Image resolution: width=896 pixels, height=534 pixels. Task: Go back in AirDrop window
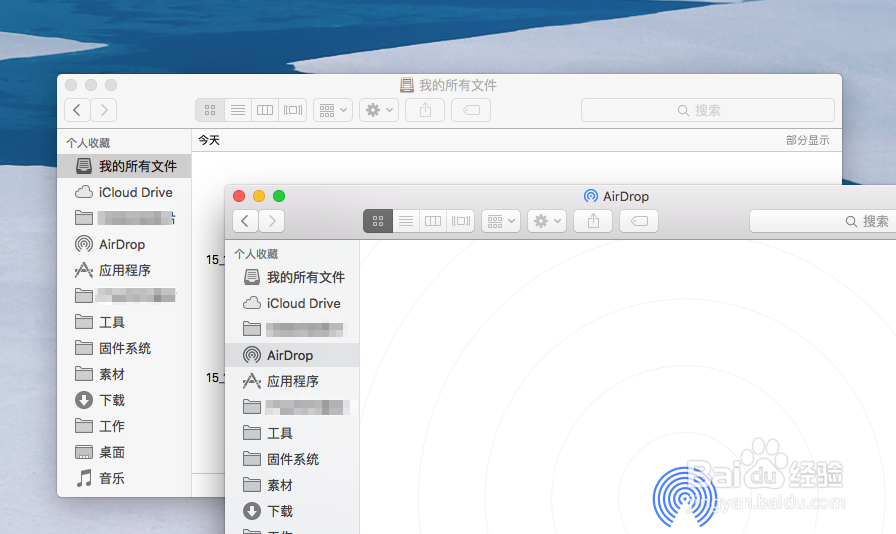[245, 221]
